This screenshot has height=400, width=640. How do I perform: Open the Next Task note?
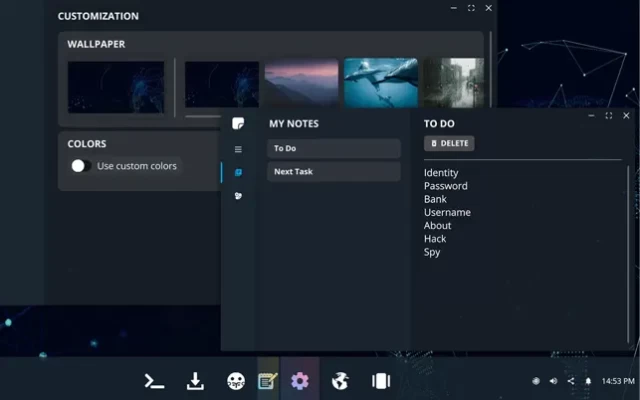334,171
